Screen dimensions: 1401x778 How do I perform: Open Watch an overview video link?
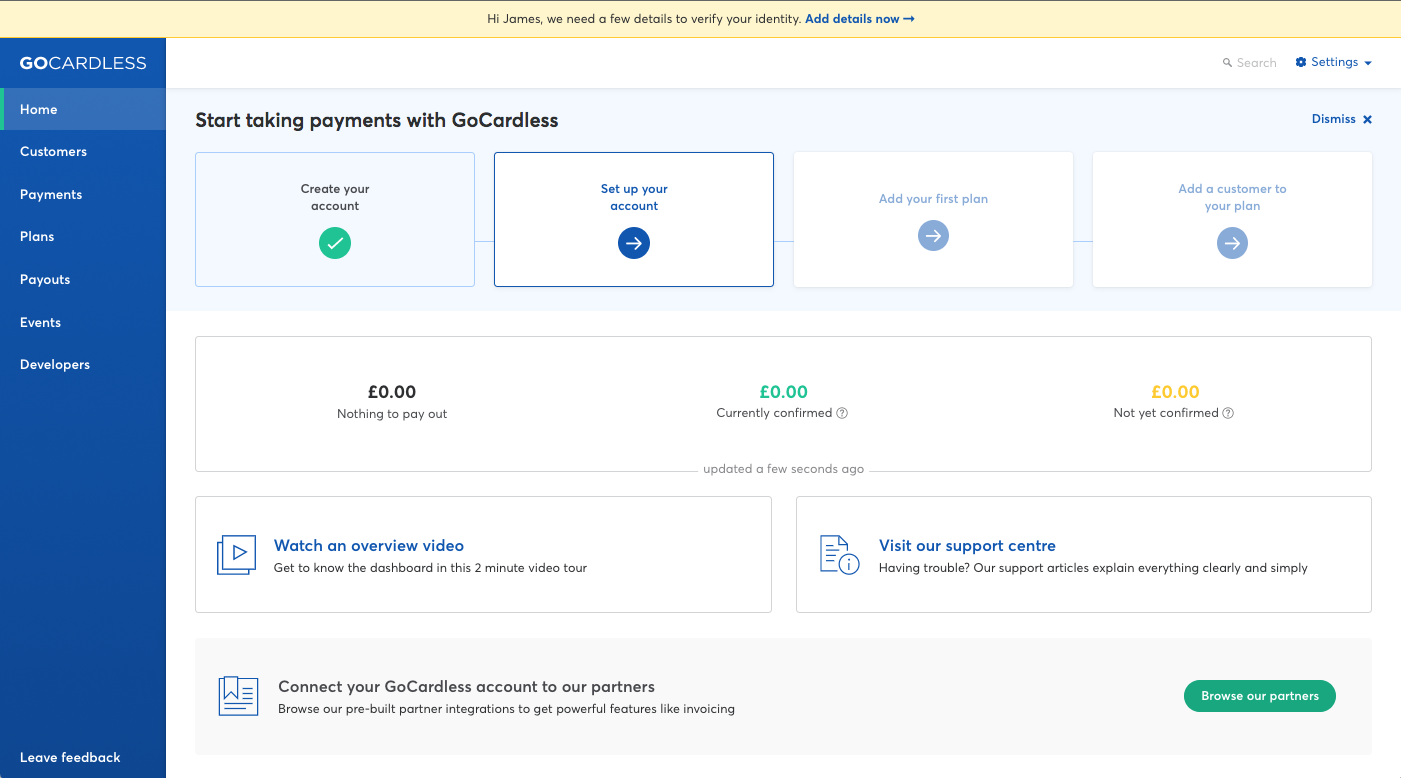point(369,545)
